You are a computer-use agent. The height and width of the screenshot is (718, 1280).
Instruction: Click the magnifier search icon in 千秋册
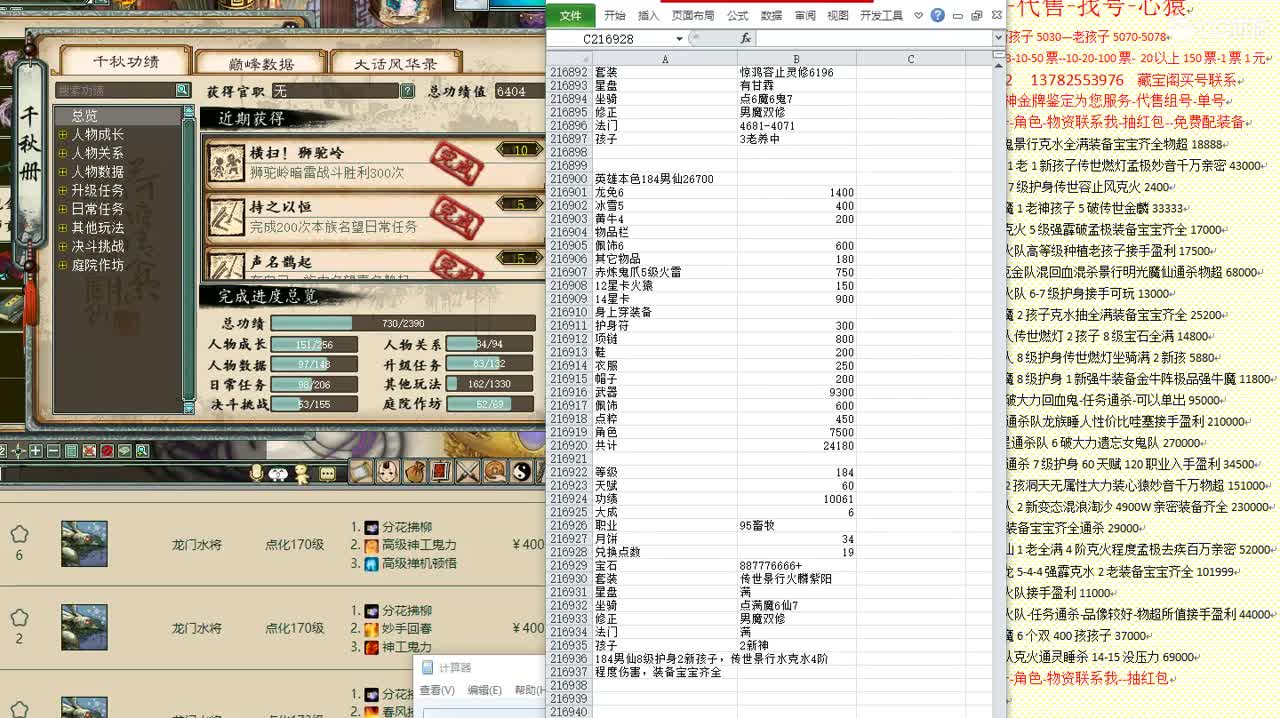[x=183, y=90]
